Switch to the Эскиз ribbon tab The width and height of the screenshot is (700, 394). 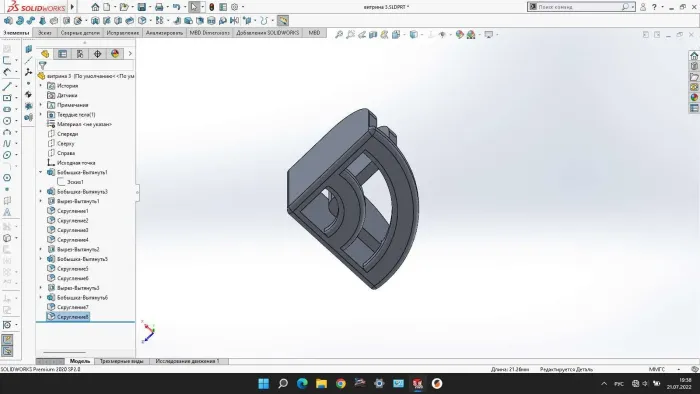(x=45, y=33)
